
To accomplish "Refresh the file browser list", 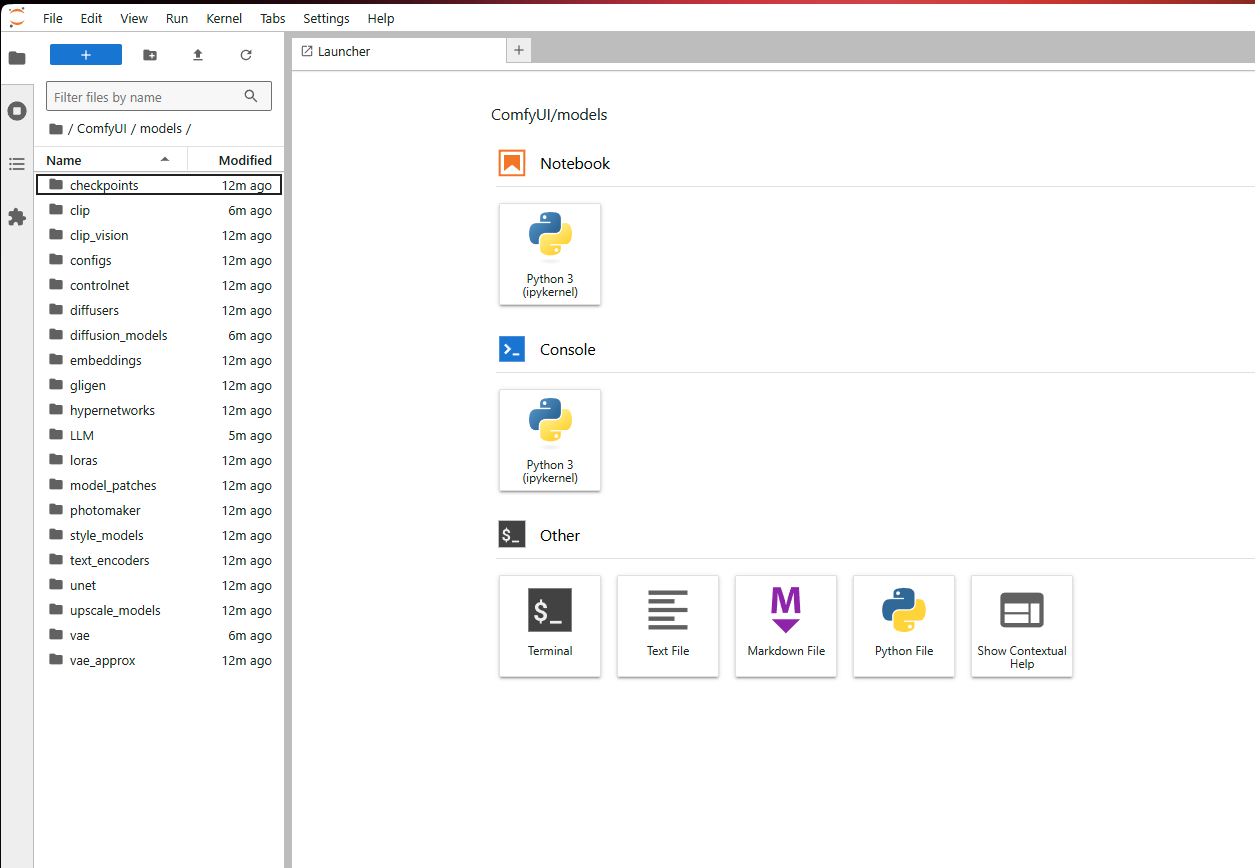I will (246, 55).
